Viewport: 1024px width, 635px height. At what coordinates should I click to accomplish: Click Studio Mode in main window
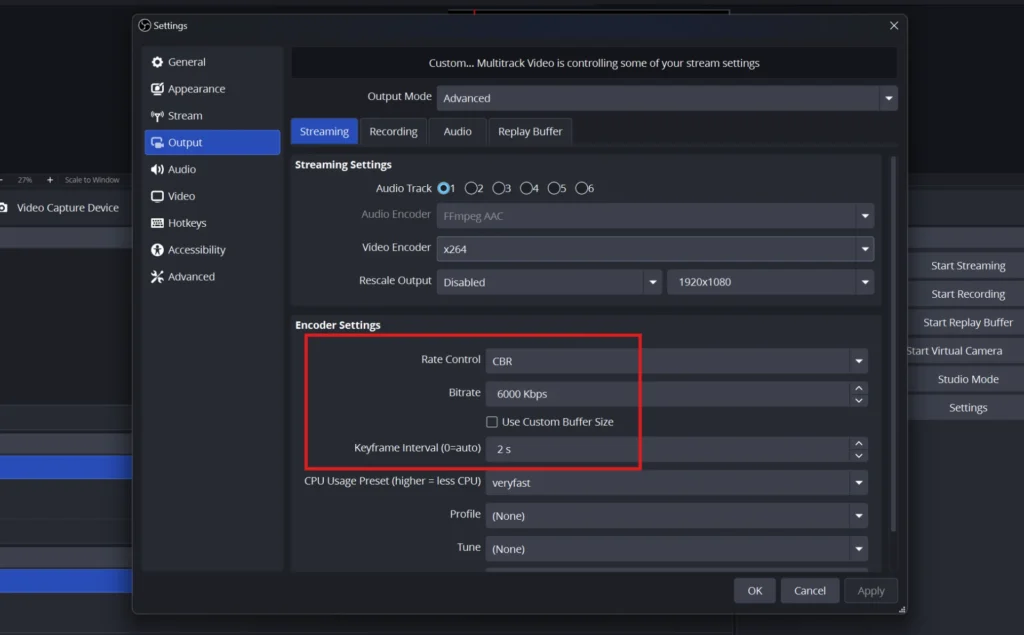click(x=967, y=380)
